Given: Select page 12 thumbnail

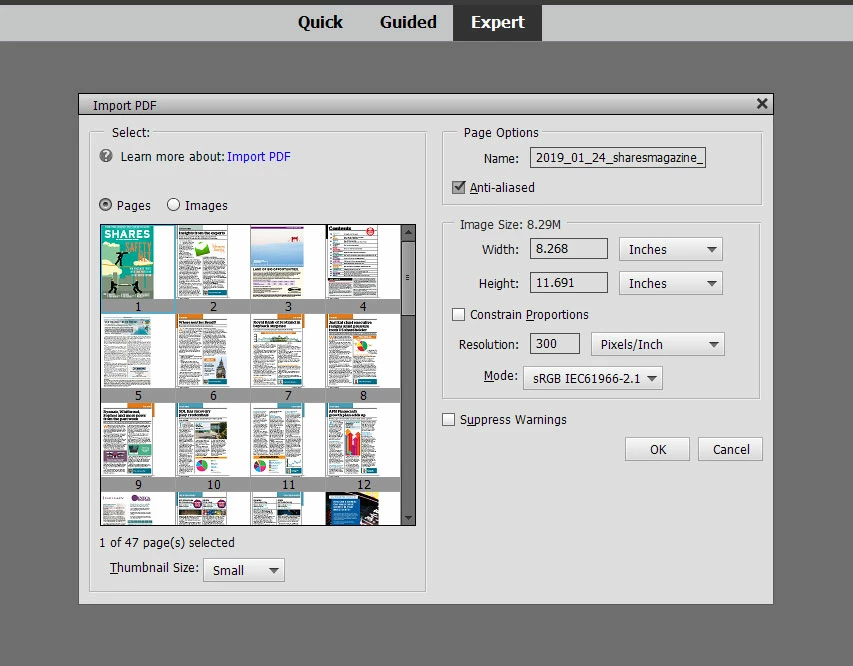Looking at the screenshot, I should coord(363,447).
